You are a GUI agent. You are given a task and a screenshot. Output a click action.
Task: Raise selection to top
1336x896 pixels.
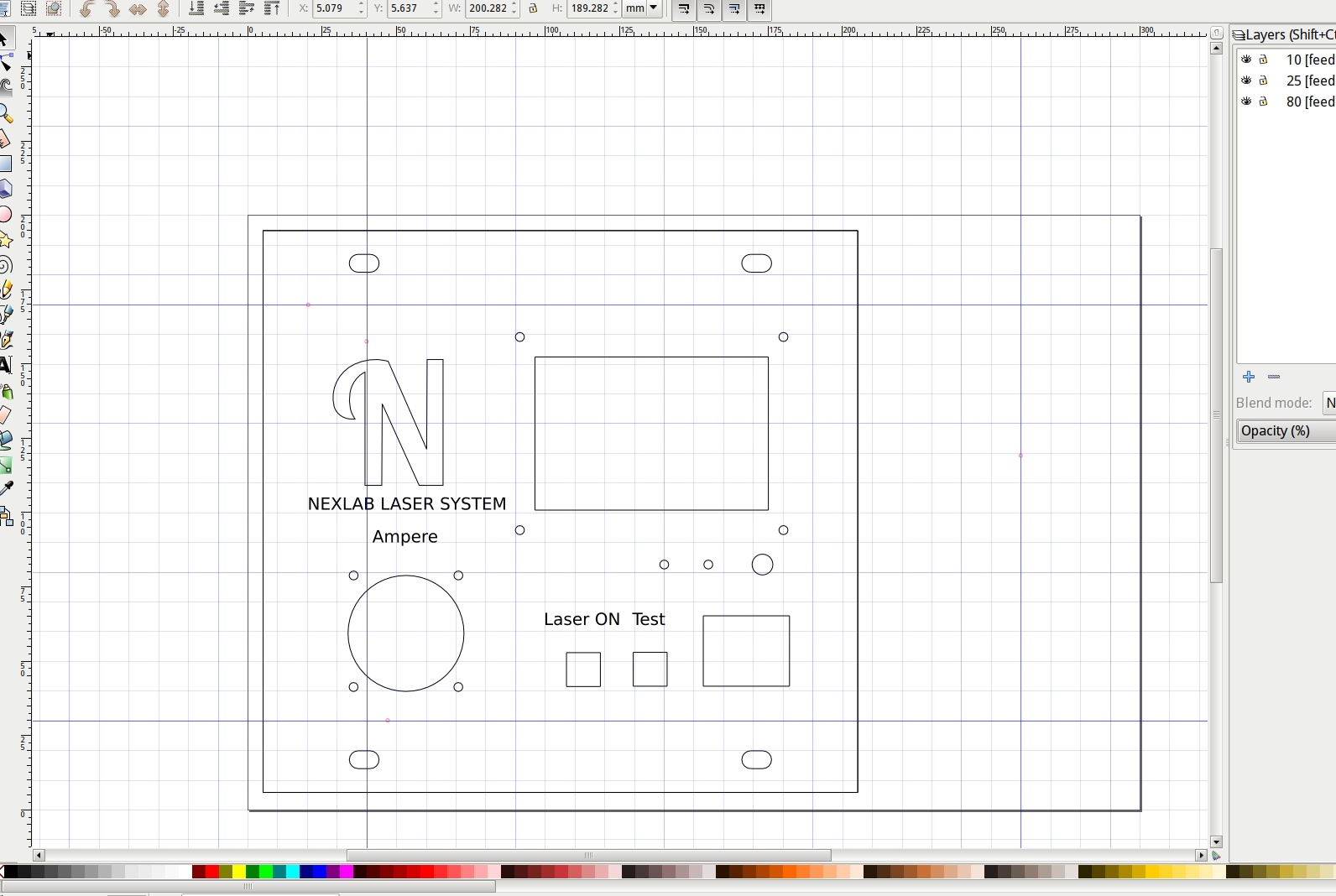272,9
